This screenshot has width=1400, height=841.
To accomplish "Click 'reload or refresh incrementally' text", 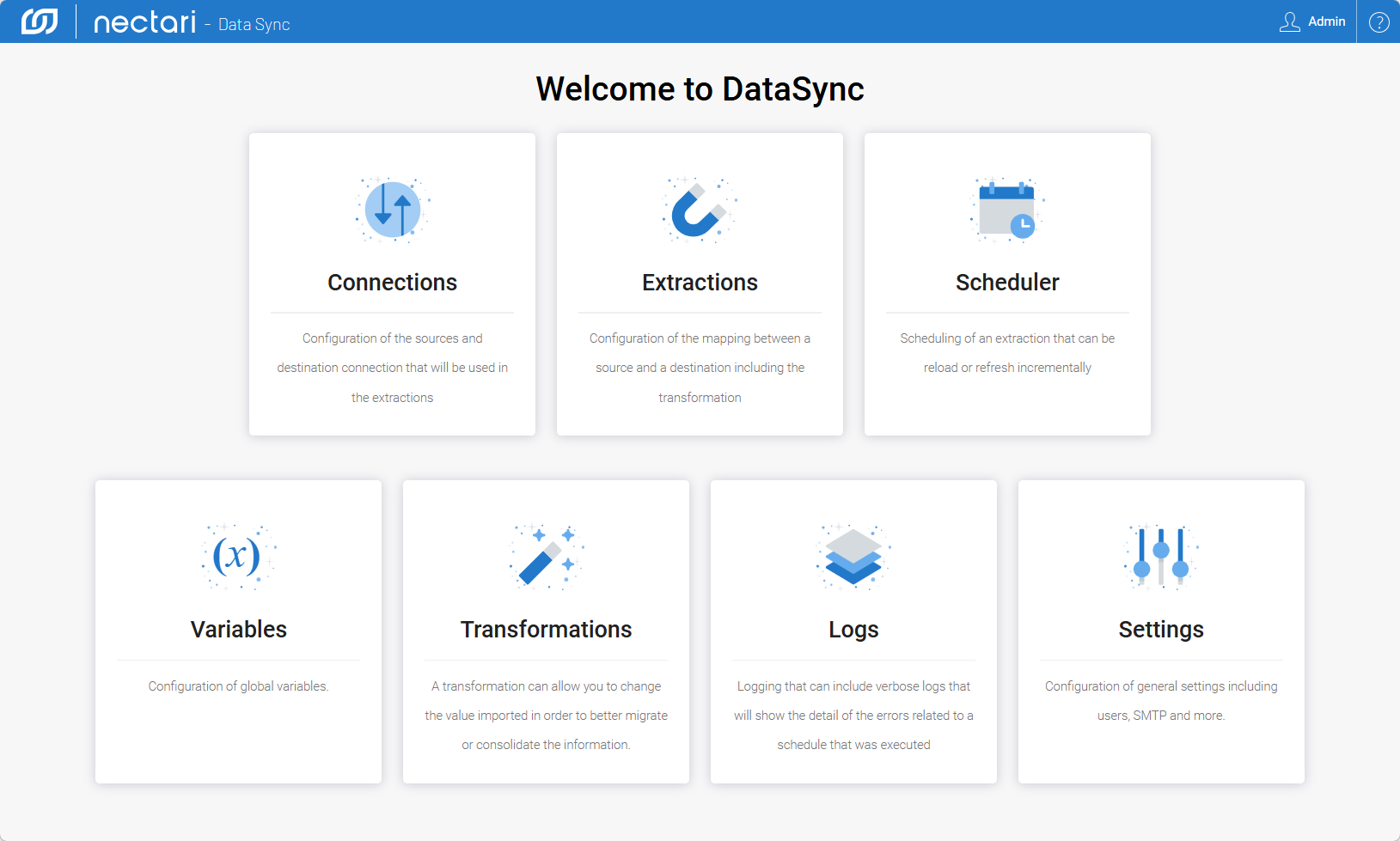I will (1007, 368).
